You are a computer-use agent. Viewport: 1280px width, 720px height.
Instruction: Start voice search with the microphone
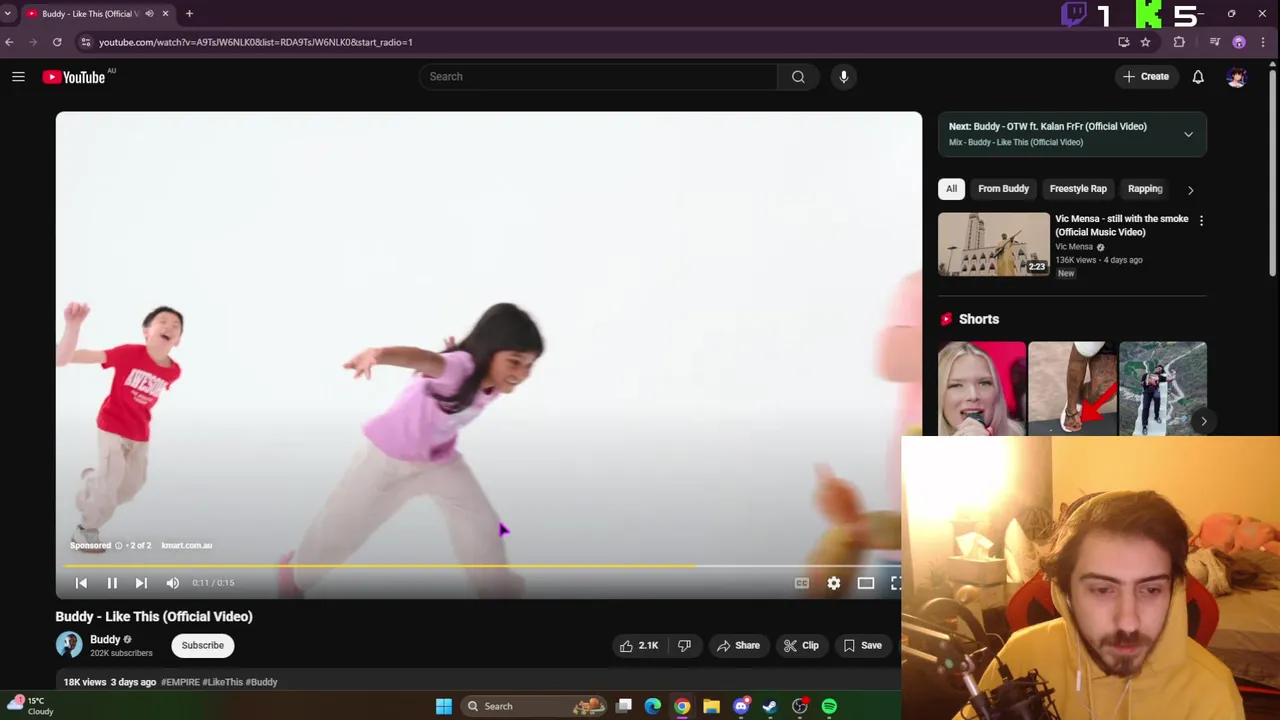[x=844, y=77]
